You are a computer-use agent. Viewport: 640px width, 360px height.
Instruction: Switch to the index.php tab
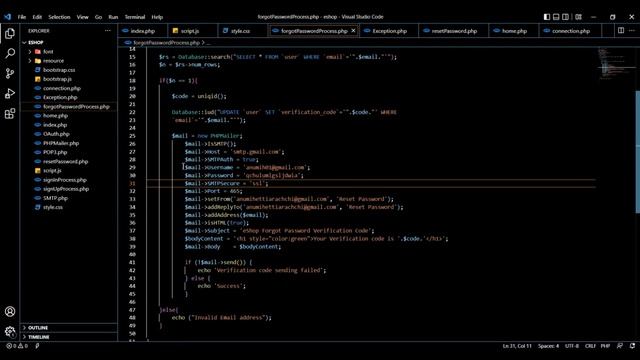tap(142, 31)
